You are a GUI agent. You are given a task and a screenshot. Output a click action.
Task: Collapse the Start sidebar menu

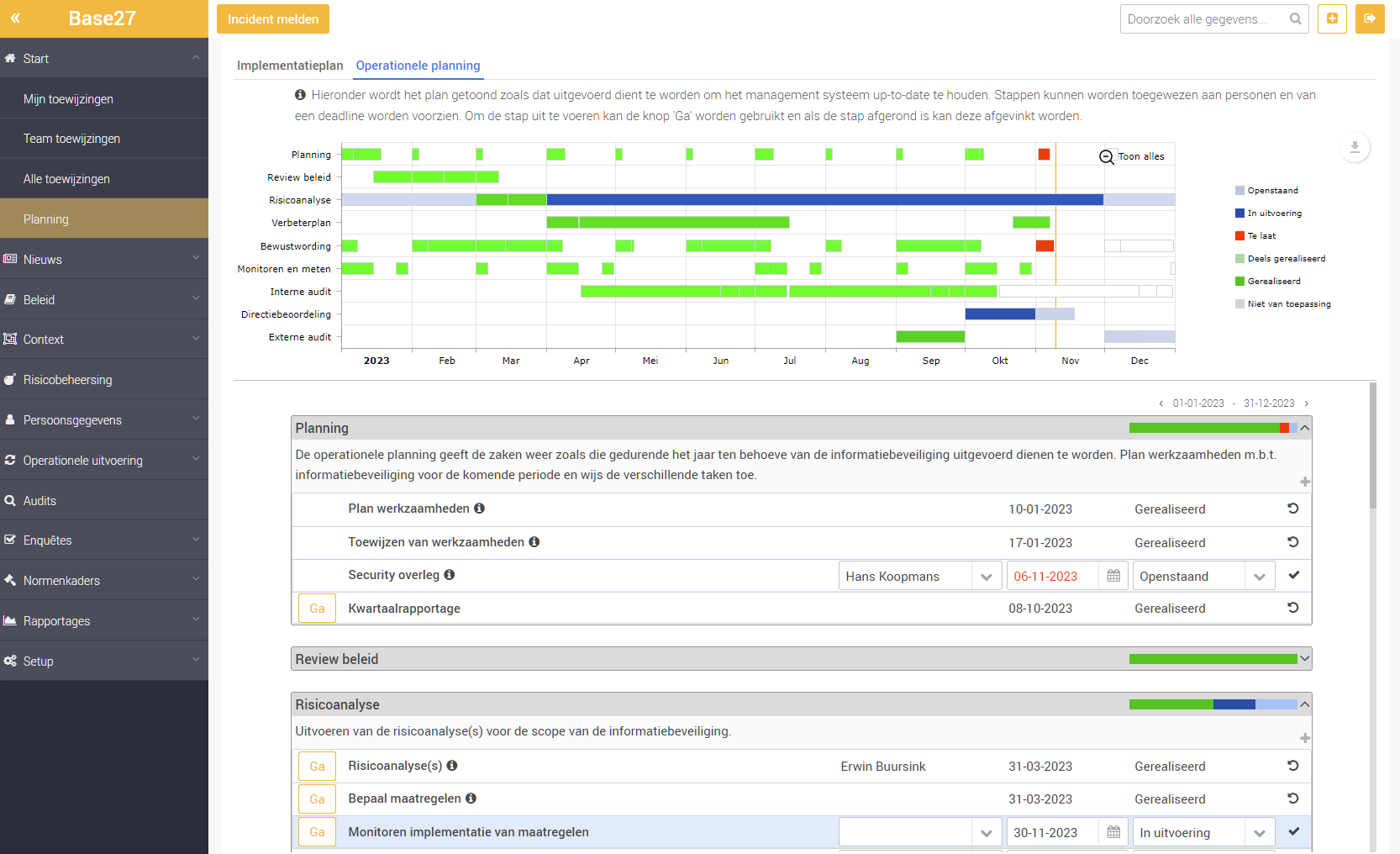tap(104, 58)
